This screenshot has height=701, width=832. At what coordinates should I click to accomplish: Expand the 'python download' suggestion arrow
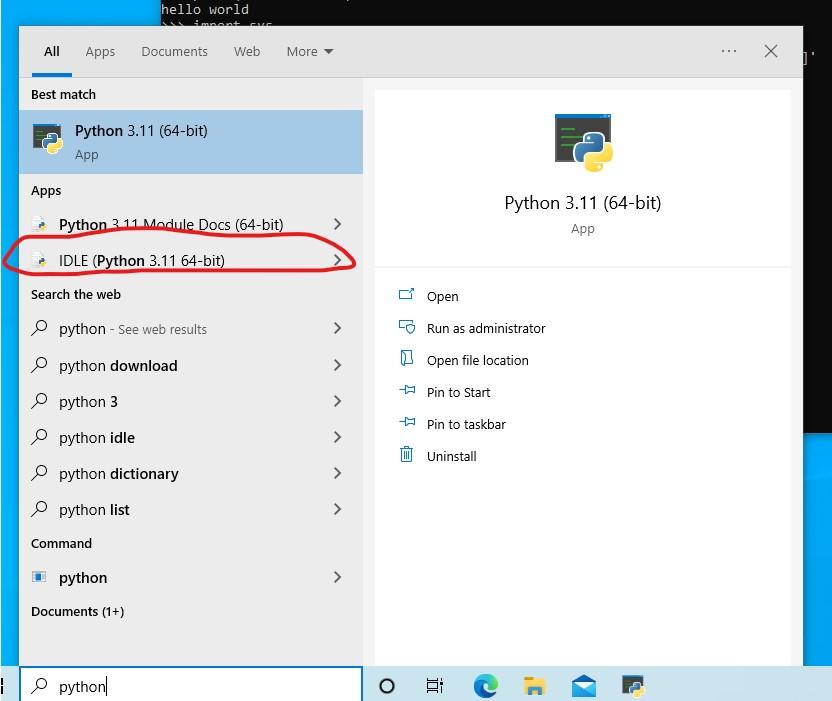[x=338, y=365]
